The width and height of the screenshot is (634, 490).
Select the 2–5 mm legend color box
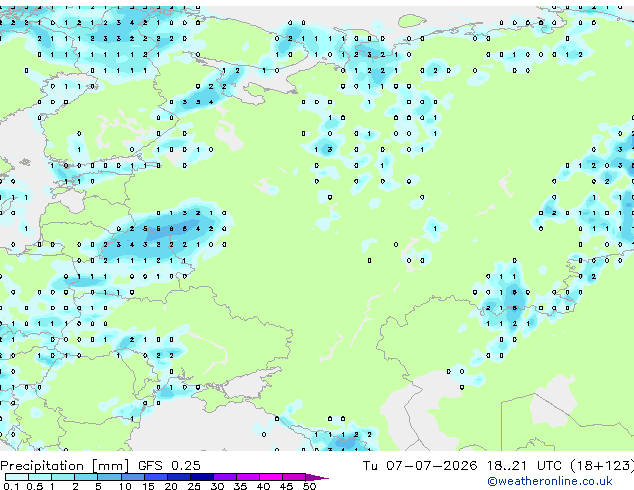click(86, 477)
